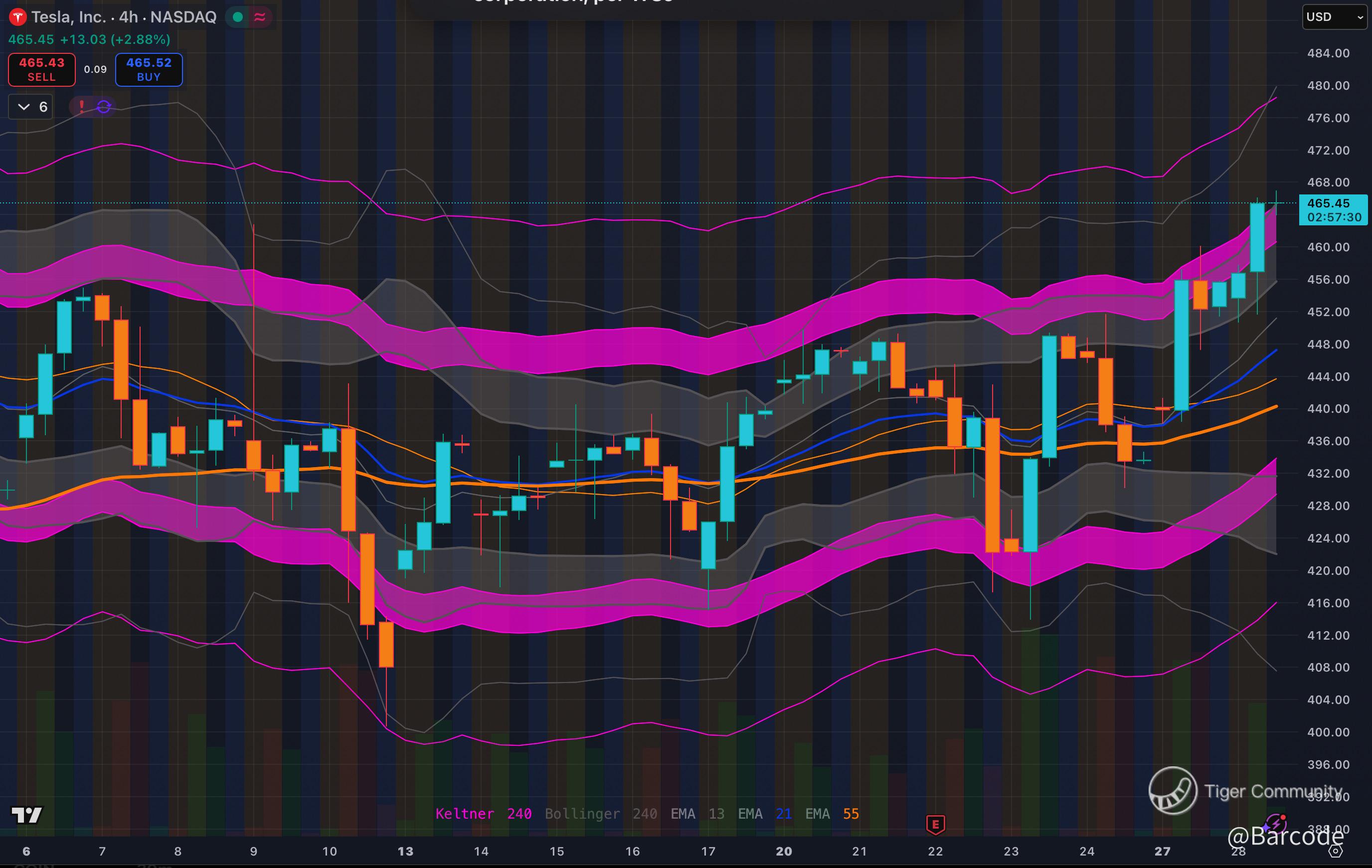This screenshot has width=1372, height=868.
Task: Click the 4h interval in chart title
Action: pos(128,17)
